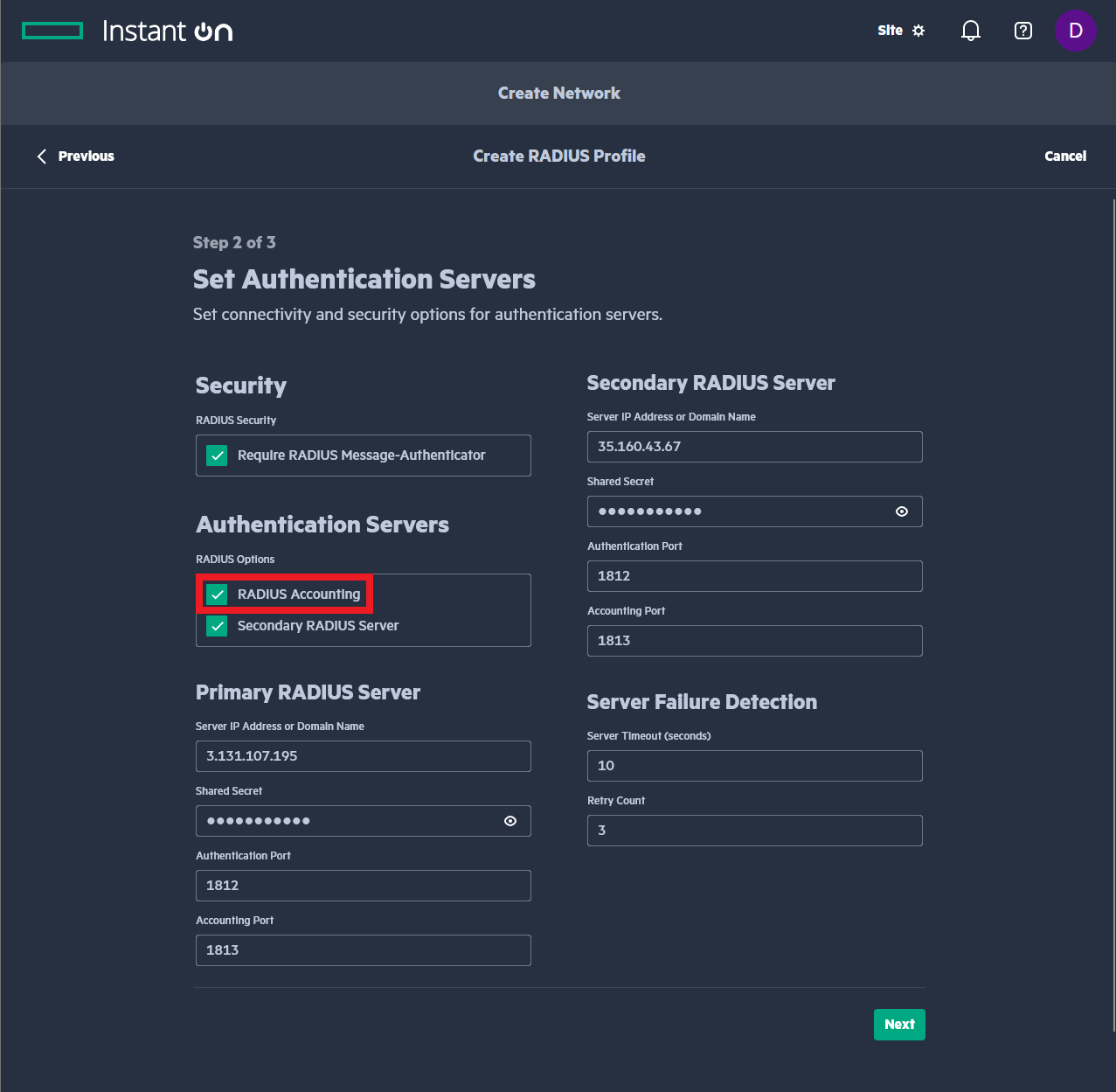Edit Secondary server IP 35.160.43.67
Image resolution: width=1116 pixels, height=1092 pixels.
click(755, 447)
